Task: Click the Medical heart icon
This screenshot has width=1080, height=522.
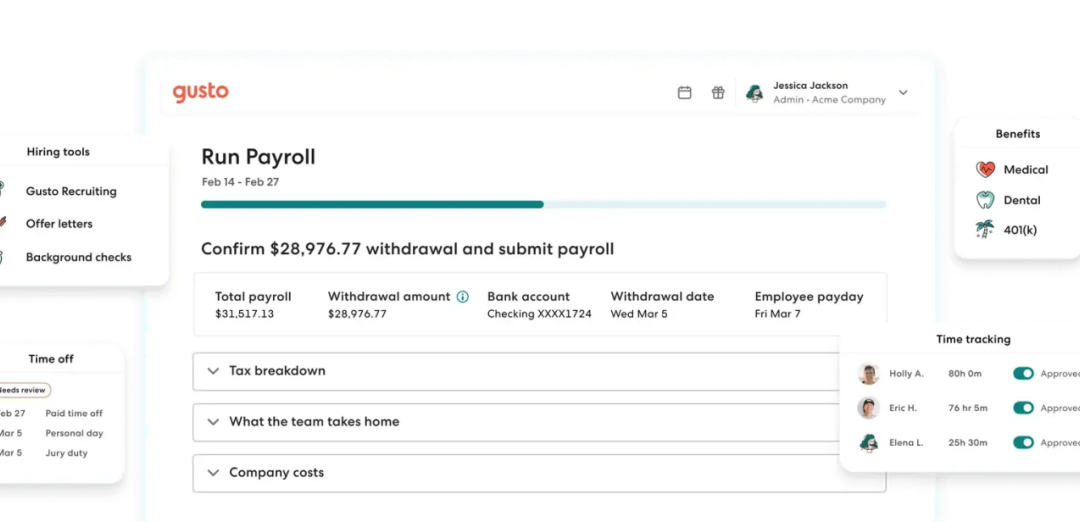Action: 986,169
